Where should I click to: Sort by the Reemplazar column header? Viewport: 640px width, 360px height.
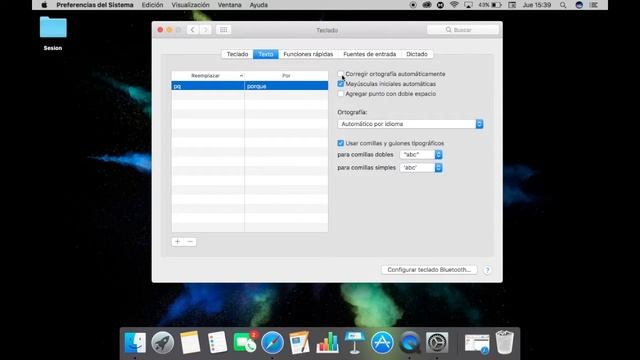[x=208, y=76]
